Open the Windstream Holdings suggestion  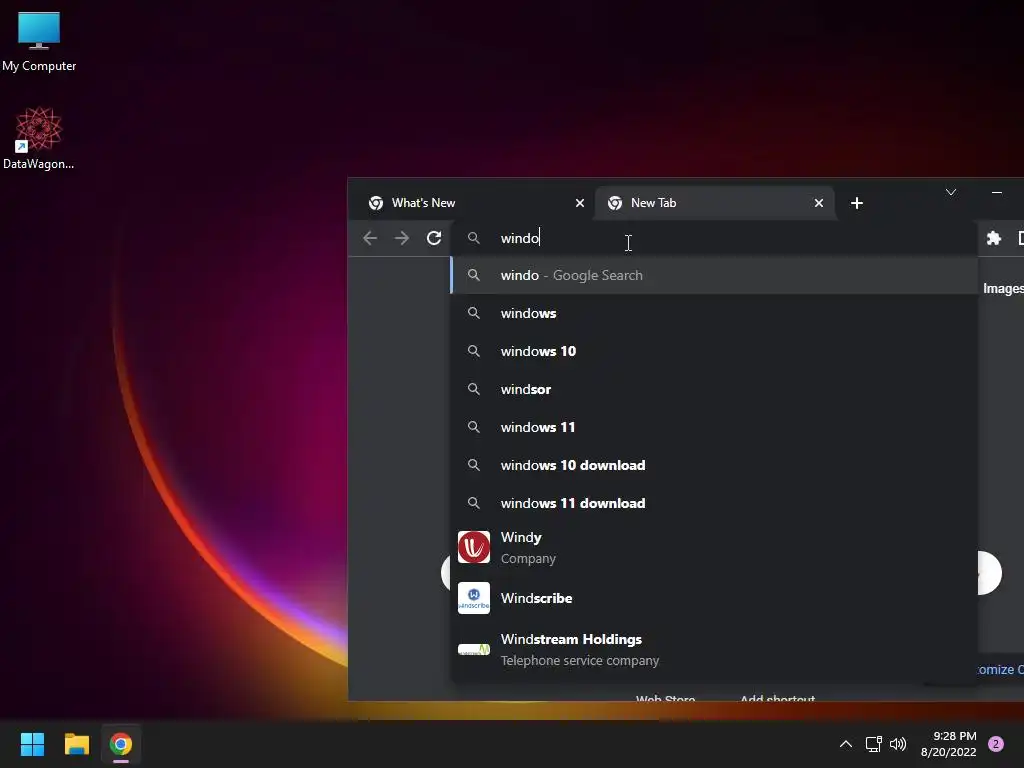tap(714, 649)
